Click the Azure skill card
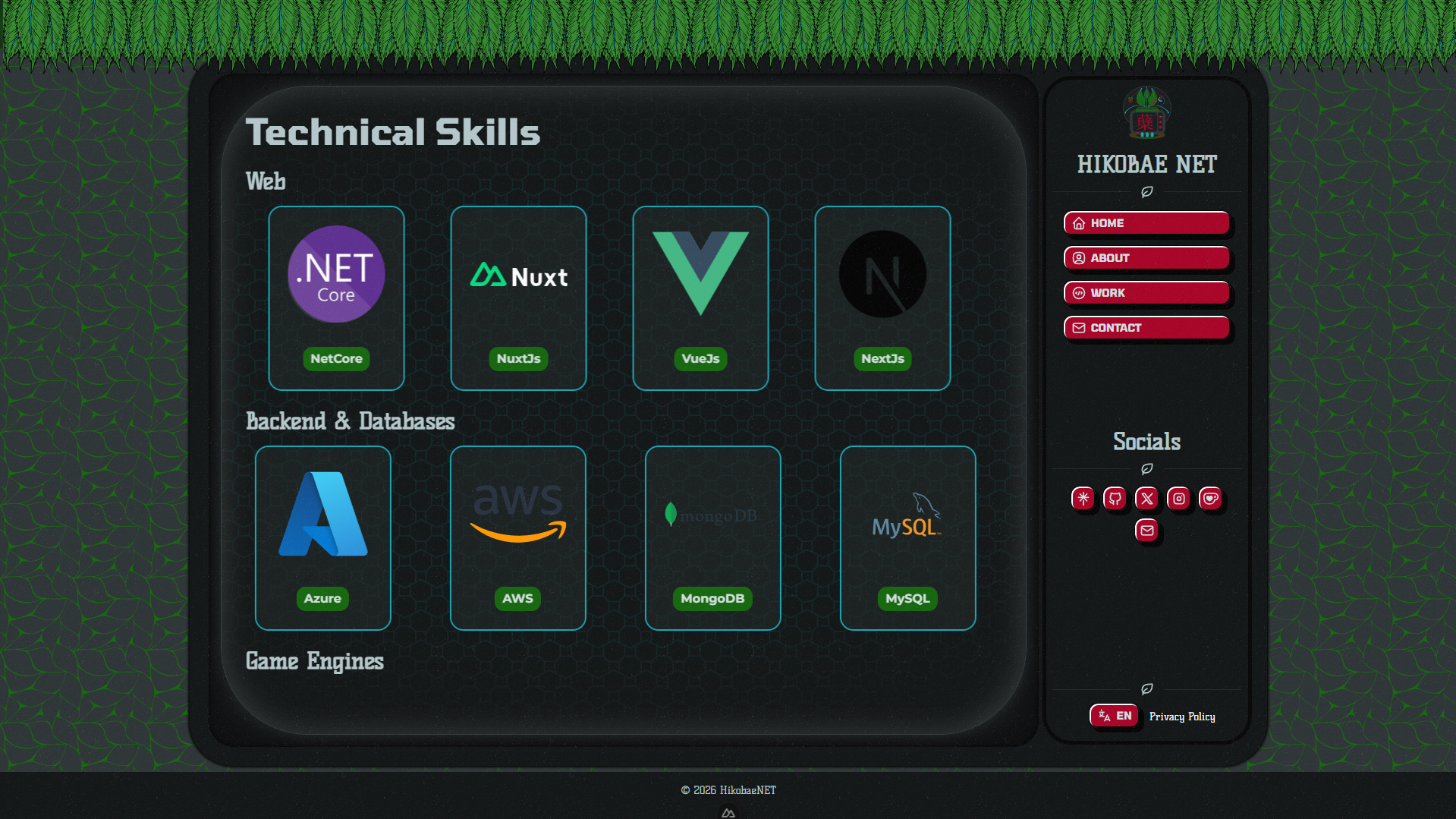Image resolution: width=1456 pixels, height=819 pixels. [x=323, y=537]
